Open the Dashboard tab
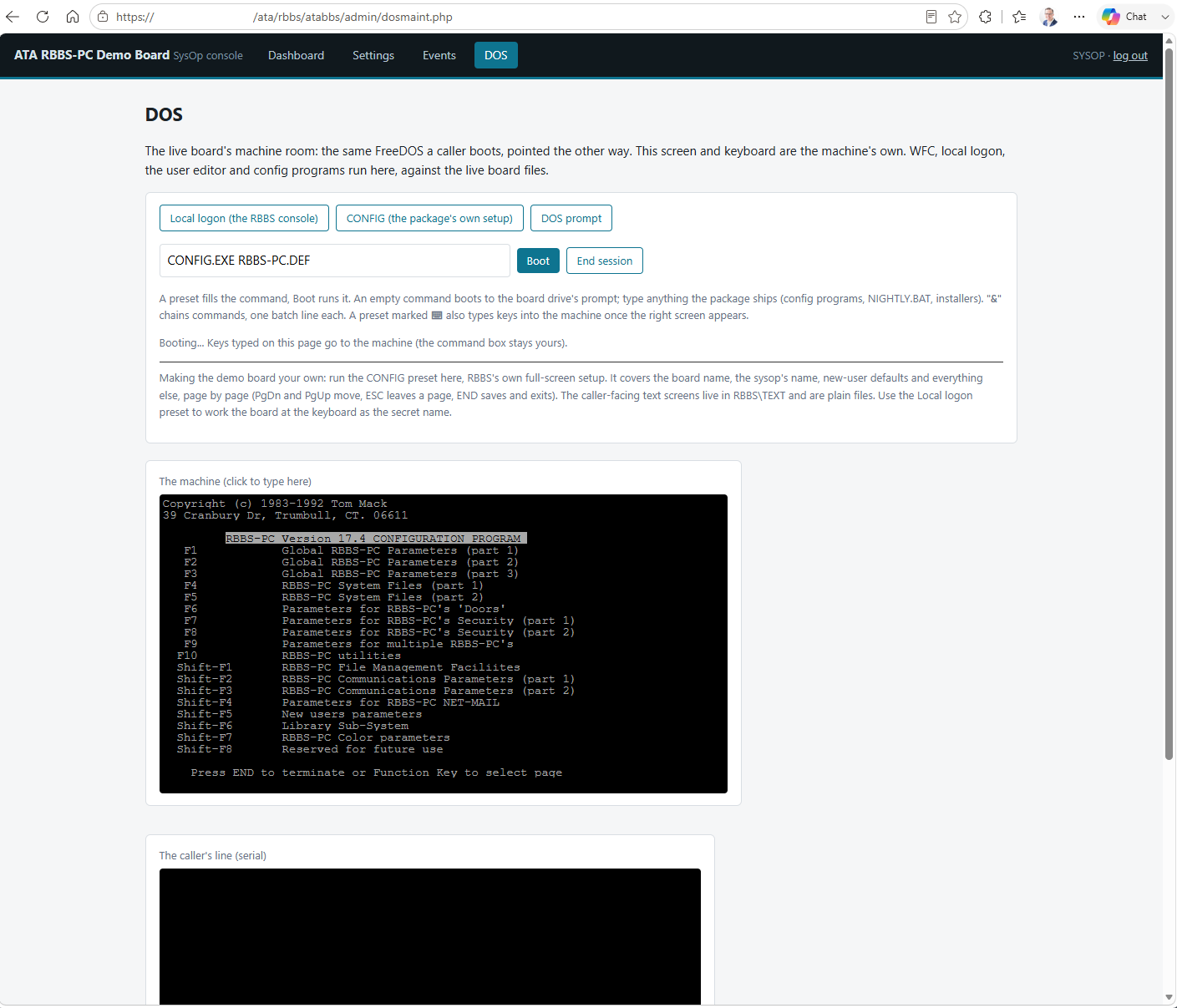This screenshot has width=1177, height=1008. click(296, 55)
